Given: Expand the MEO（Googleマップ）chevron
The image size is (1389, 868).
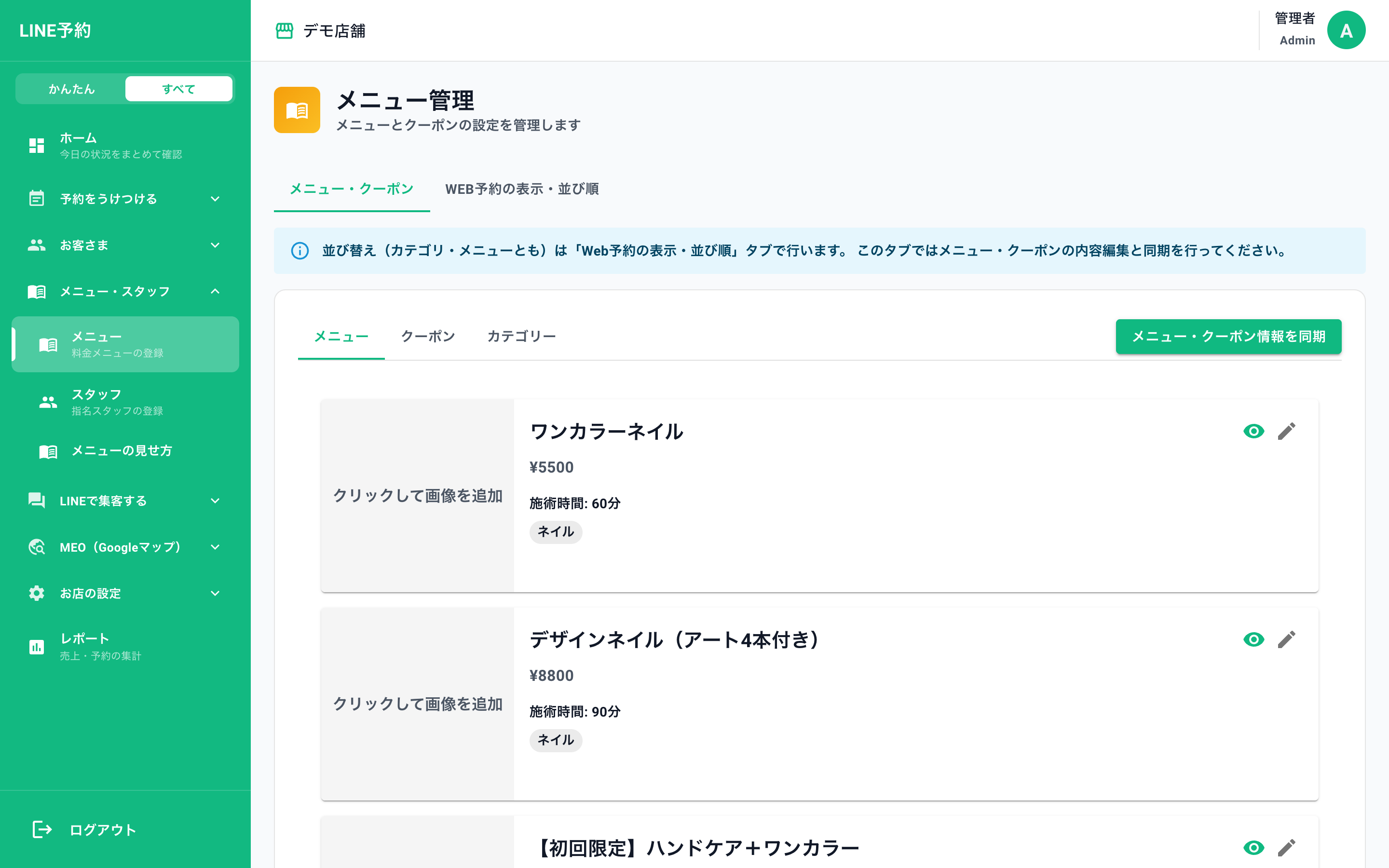Looking at the screenshot, I should click(215, 547).
